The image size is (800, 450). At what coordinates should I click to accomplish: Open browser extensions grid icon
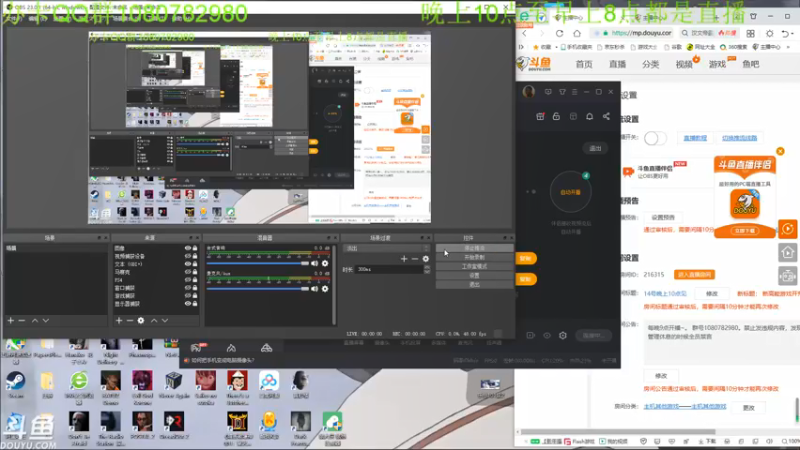point(751,33)
